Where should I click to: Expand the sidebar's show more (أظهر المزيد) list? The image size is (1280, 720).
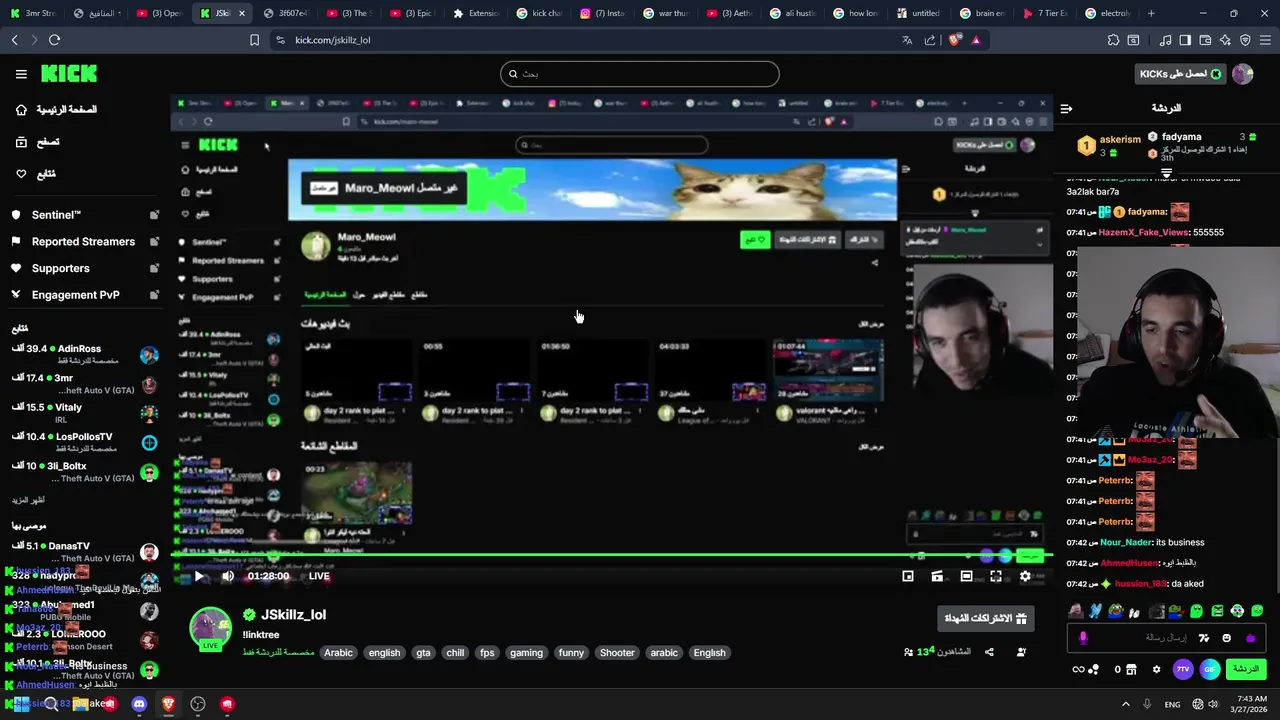(29, 500)
